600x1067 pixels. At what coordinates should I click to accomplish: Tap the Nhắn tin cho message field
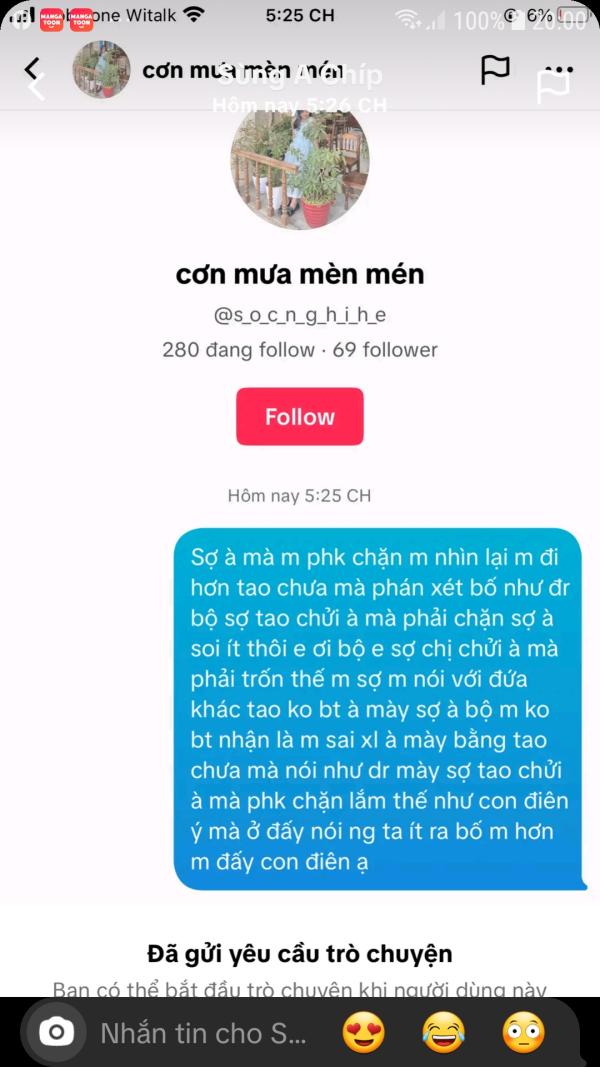pos(204,1034)
